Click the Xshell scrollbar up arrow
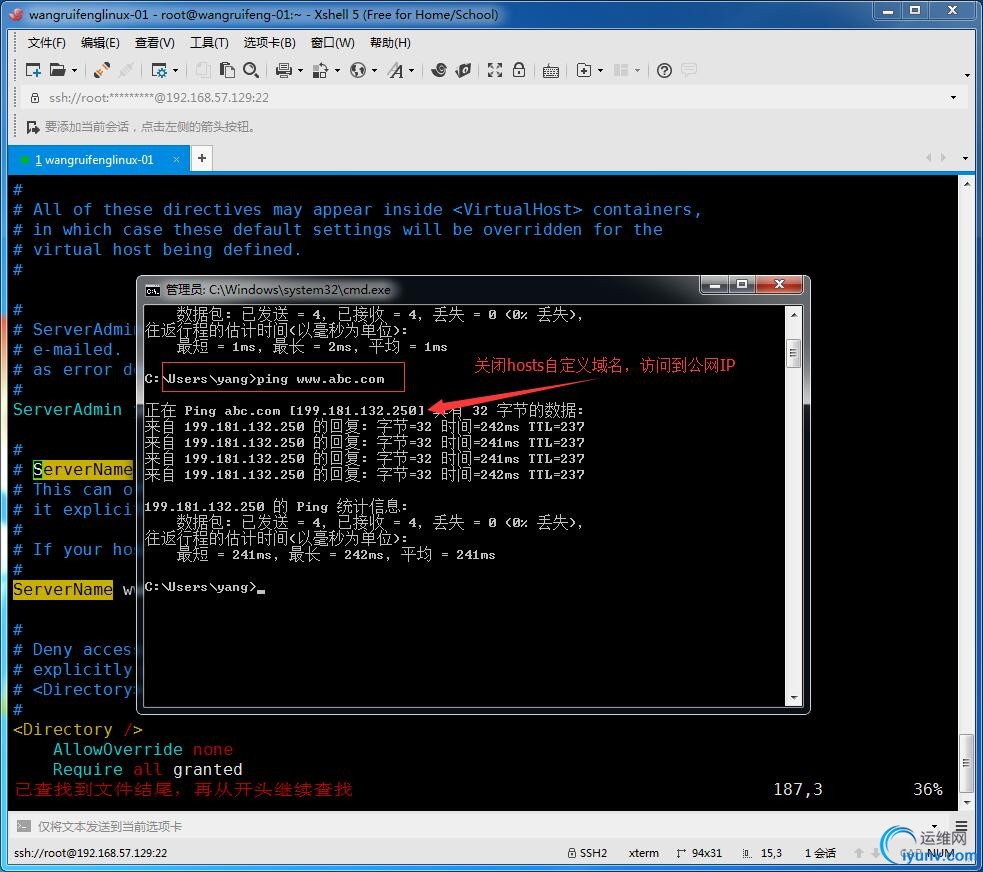 (966, 184)
